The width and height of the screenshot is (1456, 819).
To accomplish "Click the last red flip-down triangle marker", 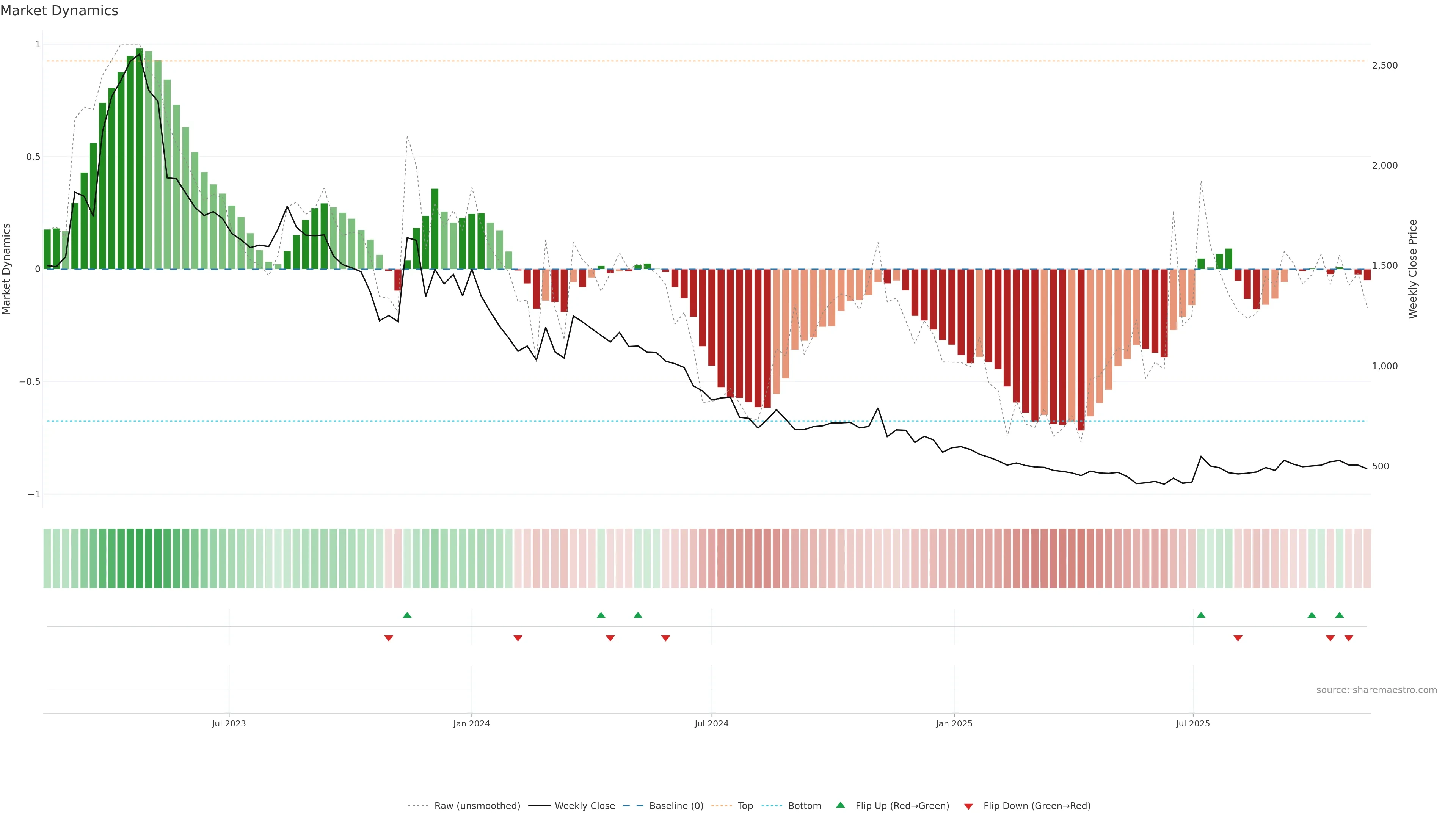I will pyautogui.click(x=1349, y=638).
